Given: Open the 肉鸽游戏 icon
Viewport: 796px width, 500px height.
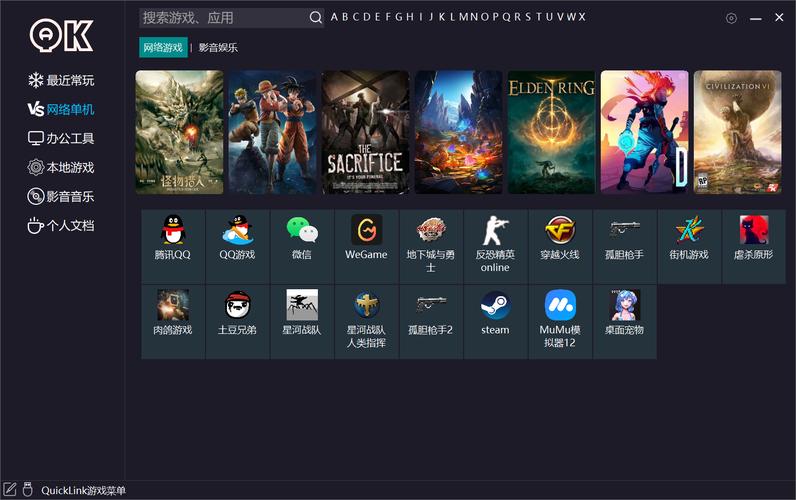Looking at the screenshot, I should point(173,305).
